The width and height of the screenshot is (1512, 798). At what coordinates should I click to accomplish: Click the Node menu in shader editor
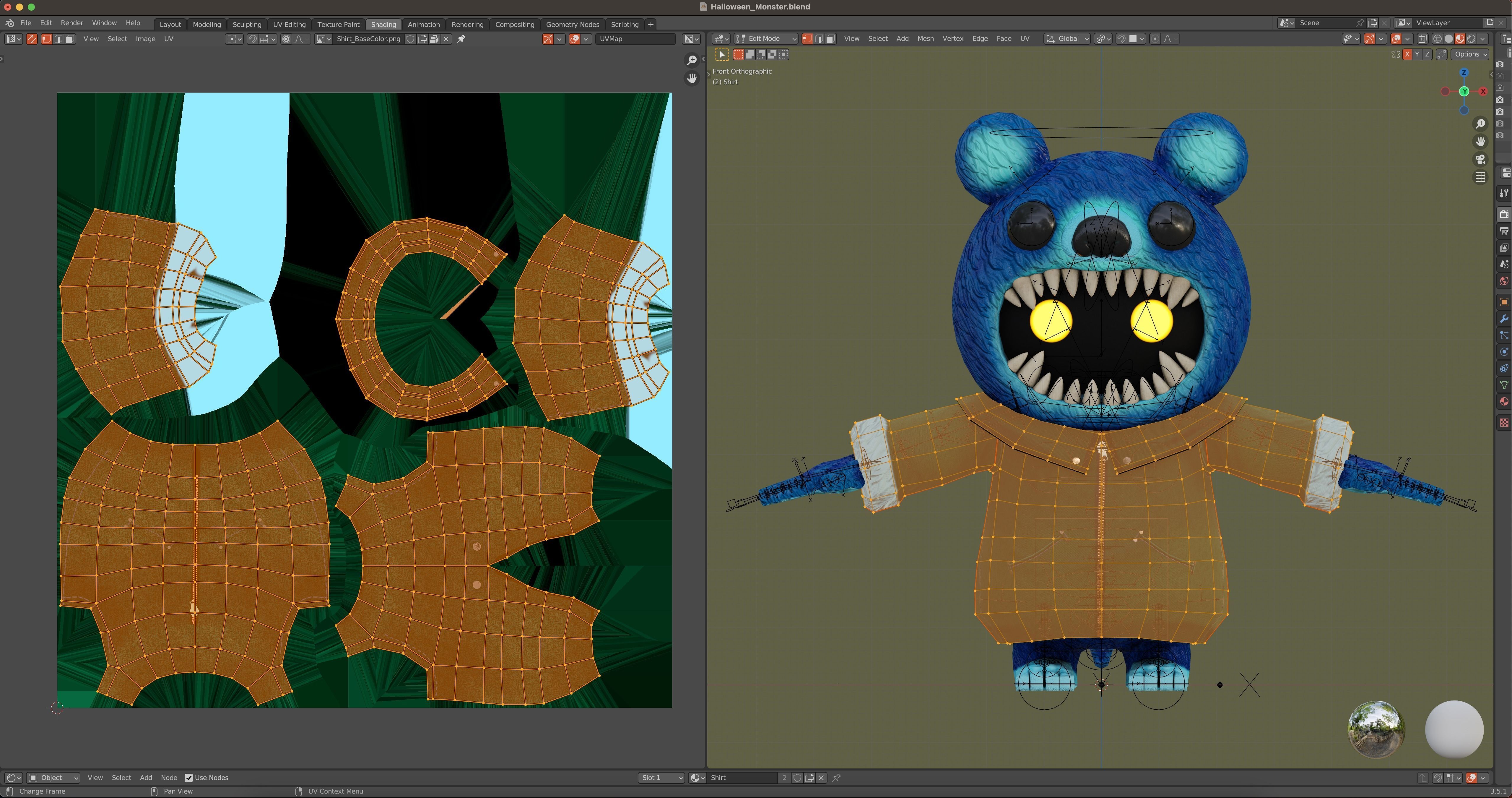(168, 777)
